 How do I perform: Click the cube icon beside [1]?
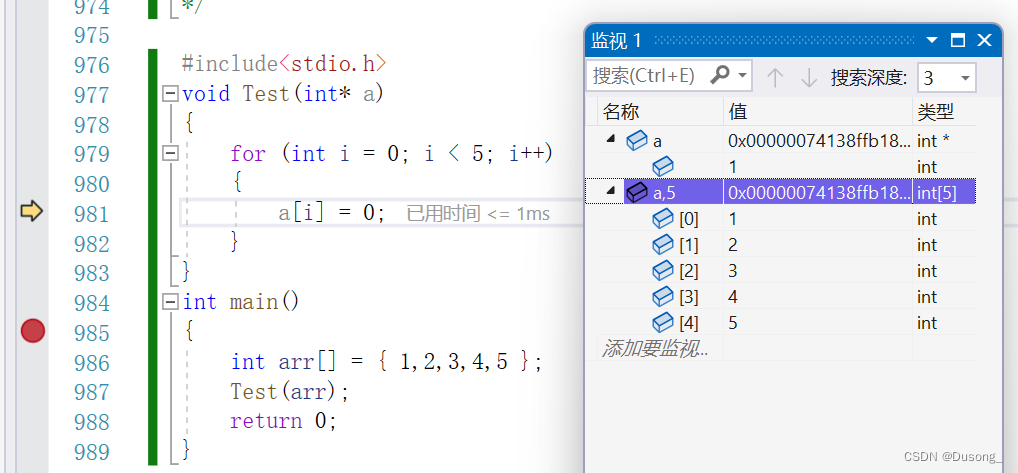click(x=663, y=245)
